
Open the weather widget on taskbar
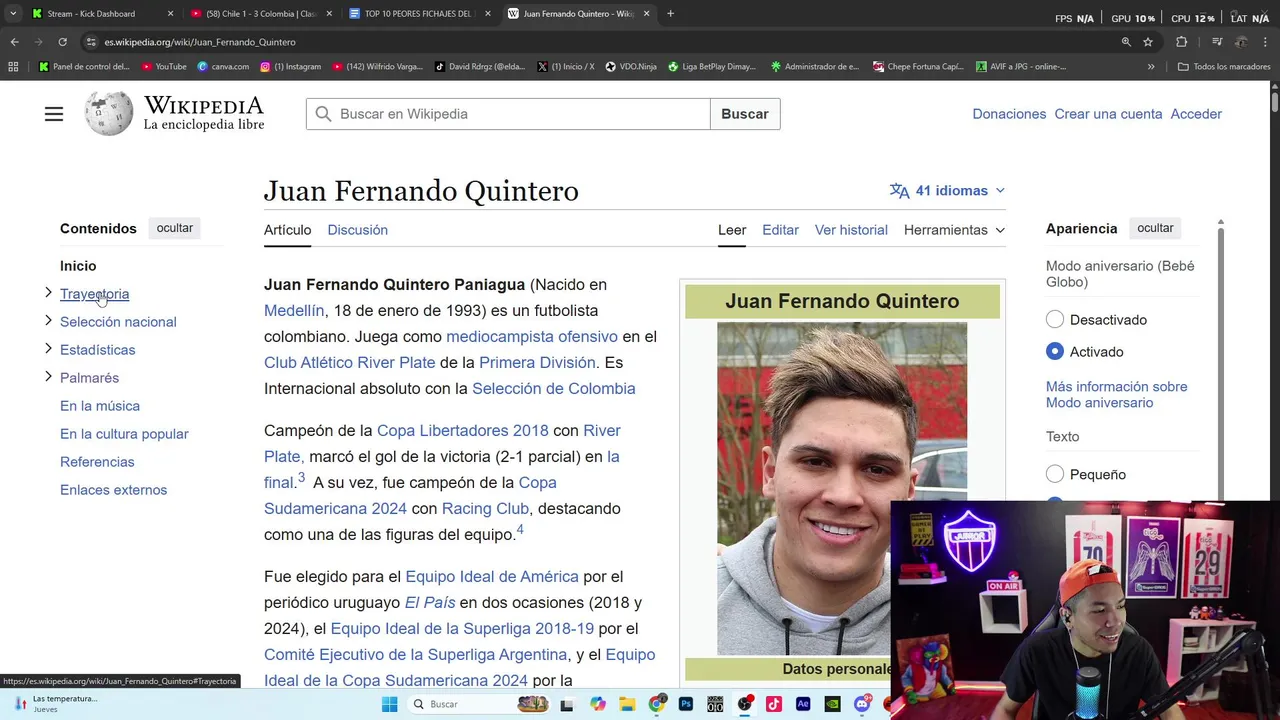pos(55,704)
